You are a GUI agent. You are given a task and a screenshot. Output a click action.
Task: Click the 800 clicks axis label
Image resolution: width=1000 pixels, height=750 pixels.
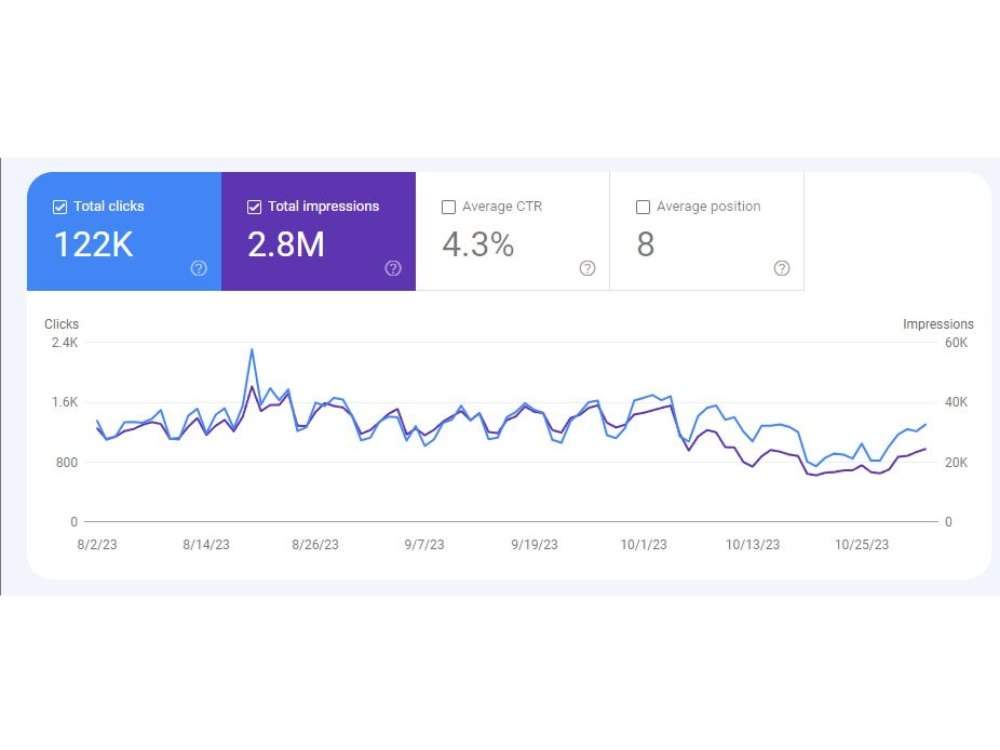pos(67,462)
